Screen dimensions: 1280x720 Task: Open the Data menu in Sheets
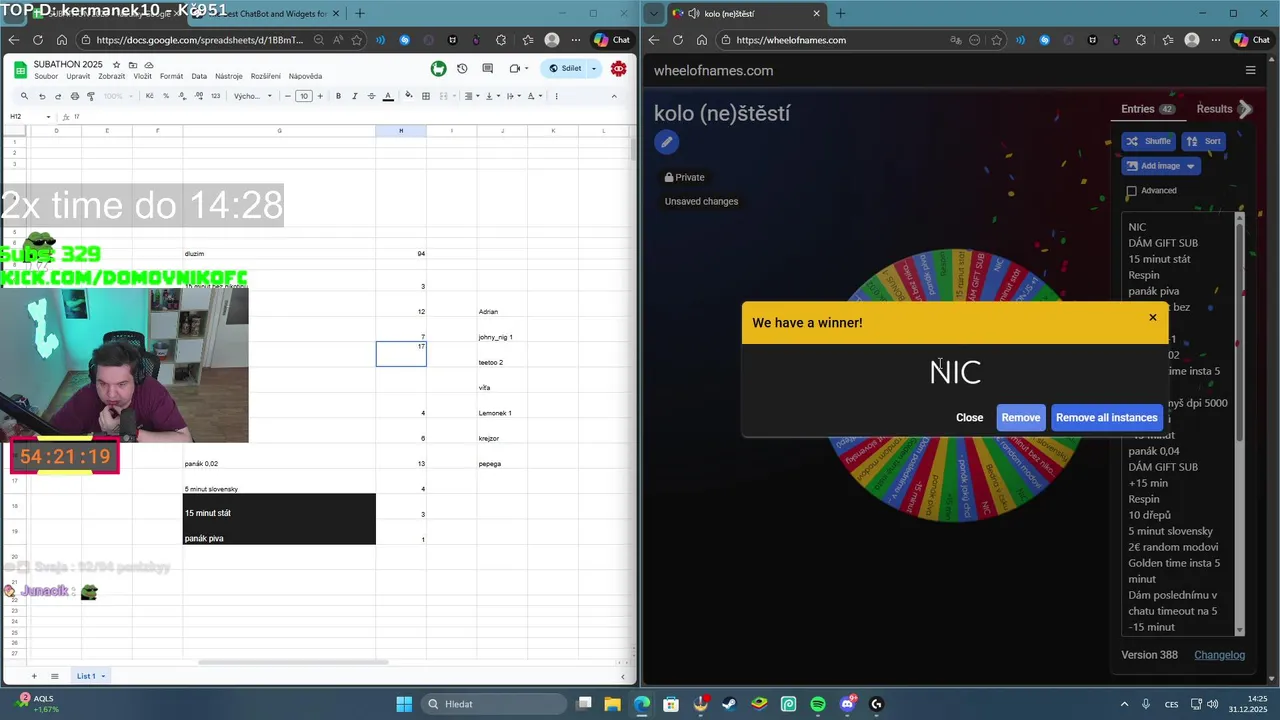click(199, 76)
